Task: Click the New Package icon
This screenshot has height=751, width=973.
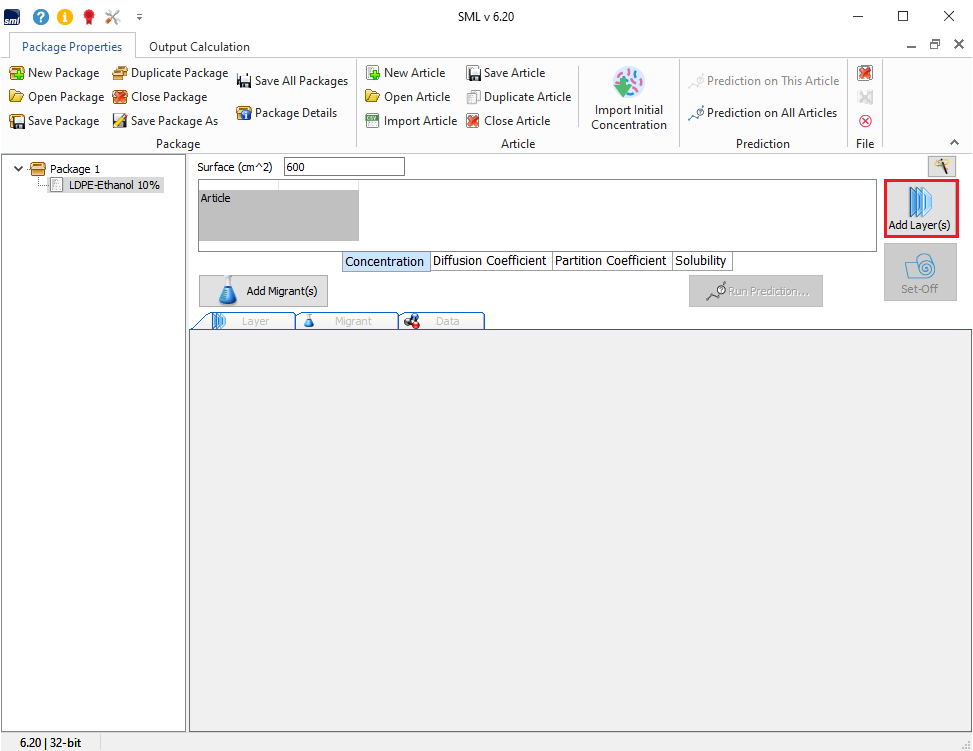Action: 17,73
